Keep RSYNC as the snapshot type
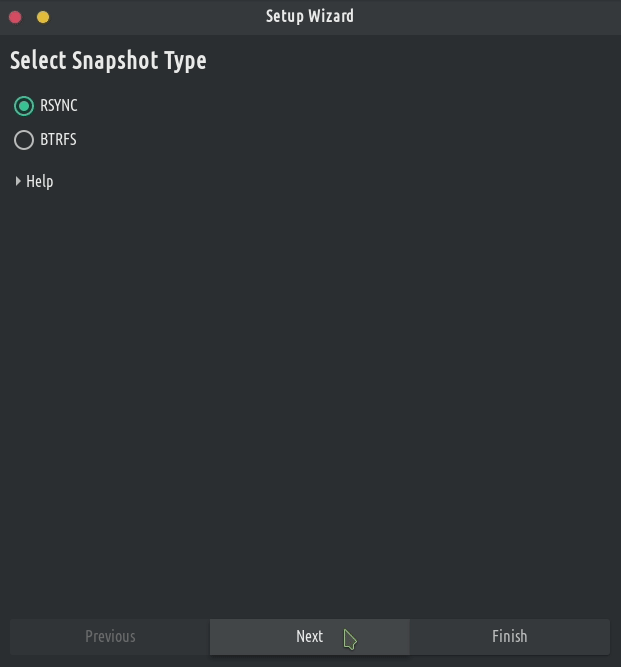The width and height of the screenshot is (621, 667). coord(24,106)
